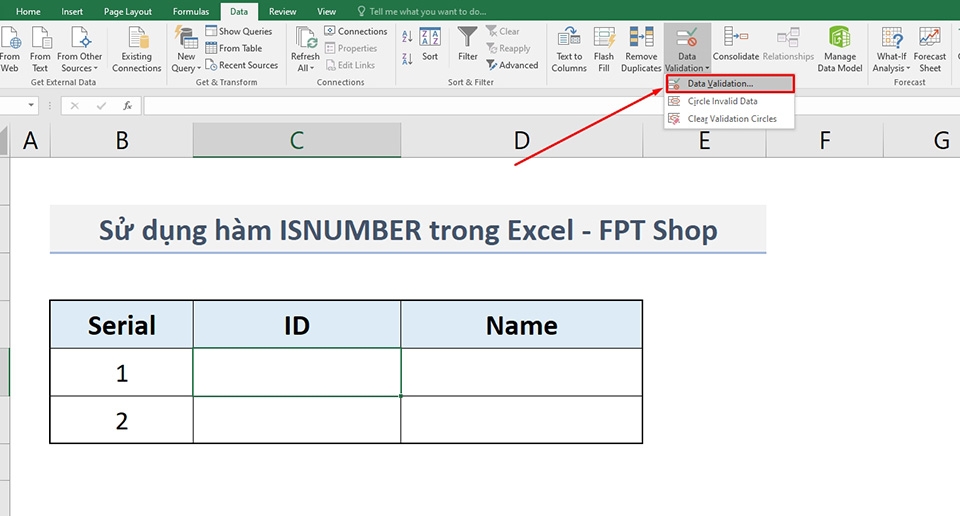960x516 pixels.
Task: Click Show Queries
Action: pyautogui.click(x=239, y=31)
